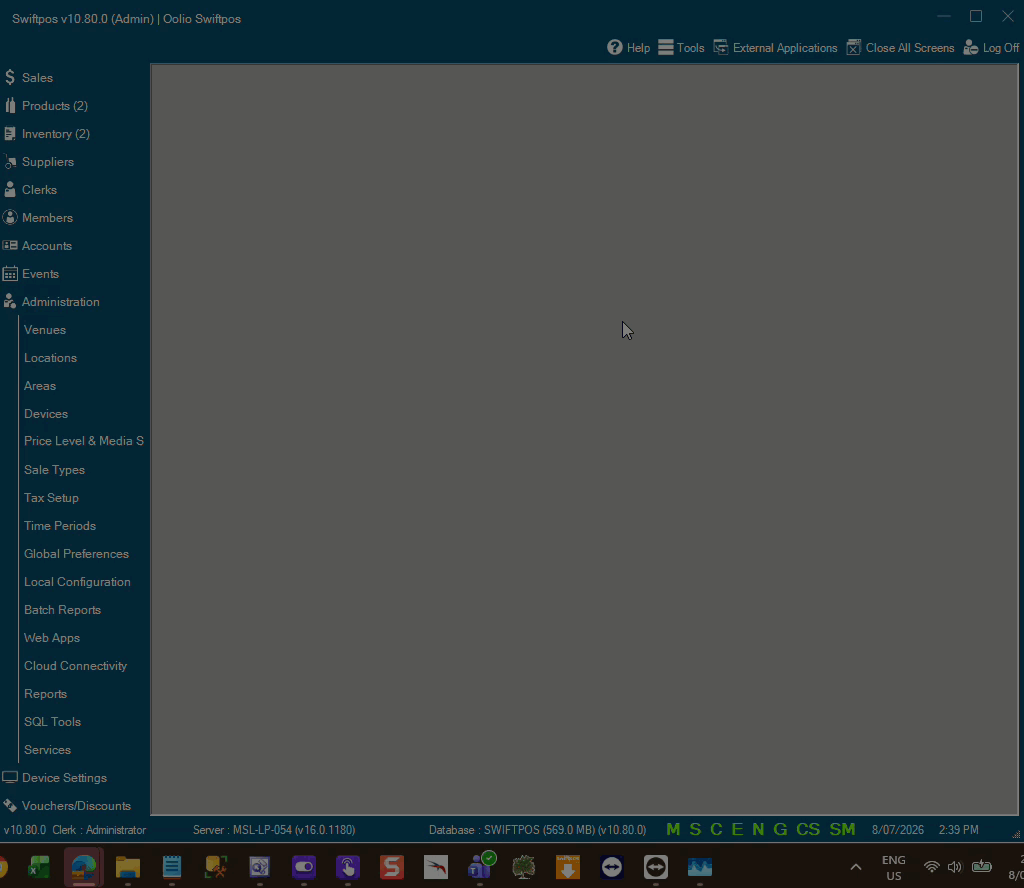The image size is (1024, 888).
Task: Click the ENG US language indicator
Action: point(893,868)
